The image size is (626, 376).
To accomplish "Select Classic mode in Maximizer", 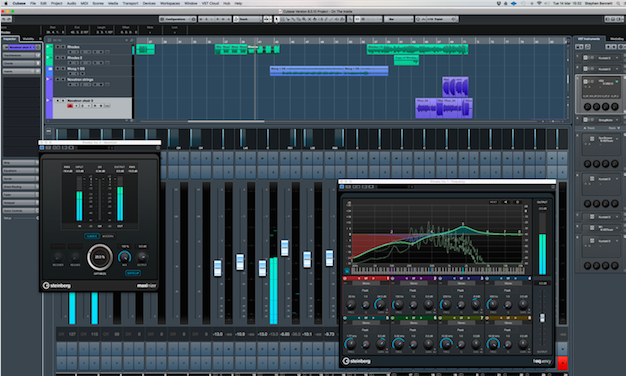I will pyautogui.click(x=92, y=236).
